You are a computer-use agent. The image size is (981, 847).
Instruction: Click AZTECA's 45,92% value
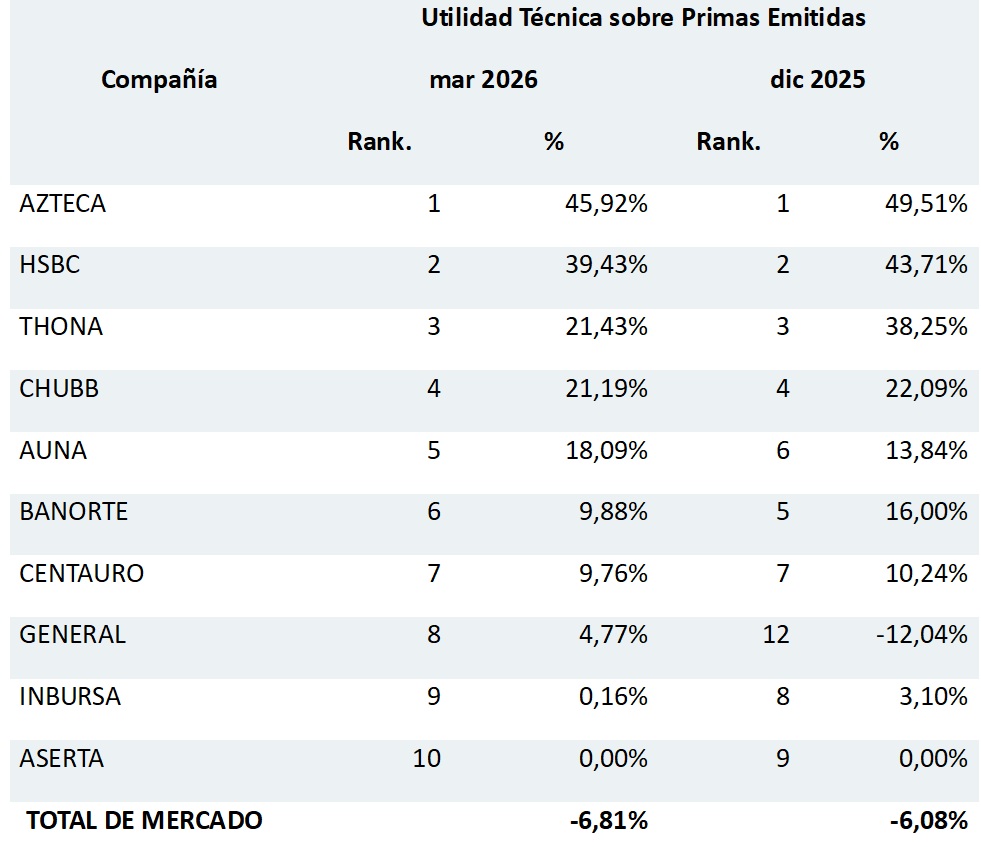606,203
